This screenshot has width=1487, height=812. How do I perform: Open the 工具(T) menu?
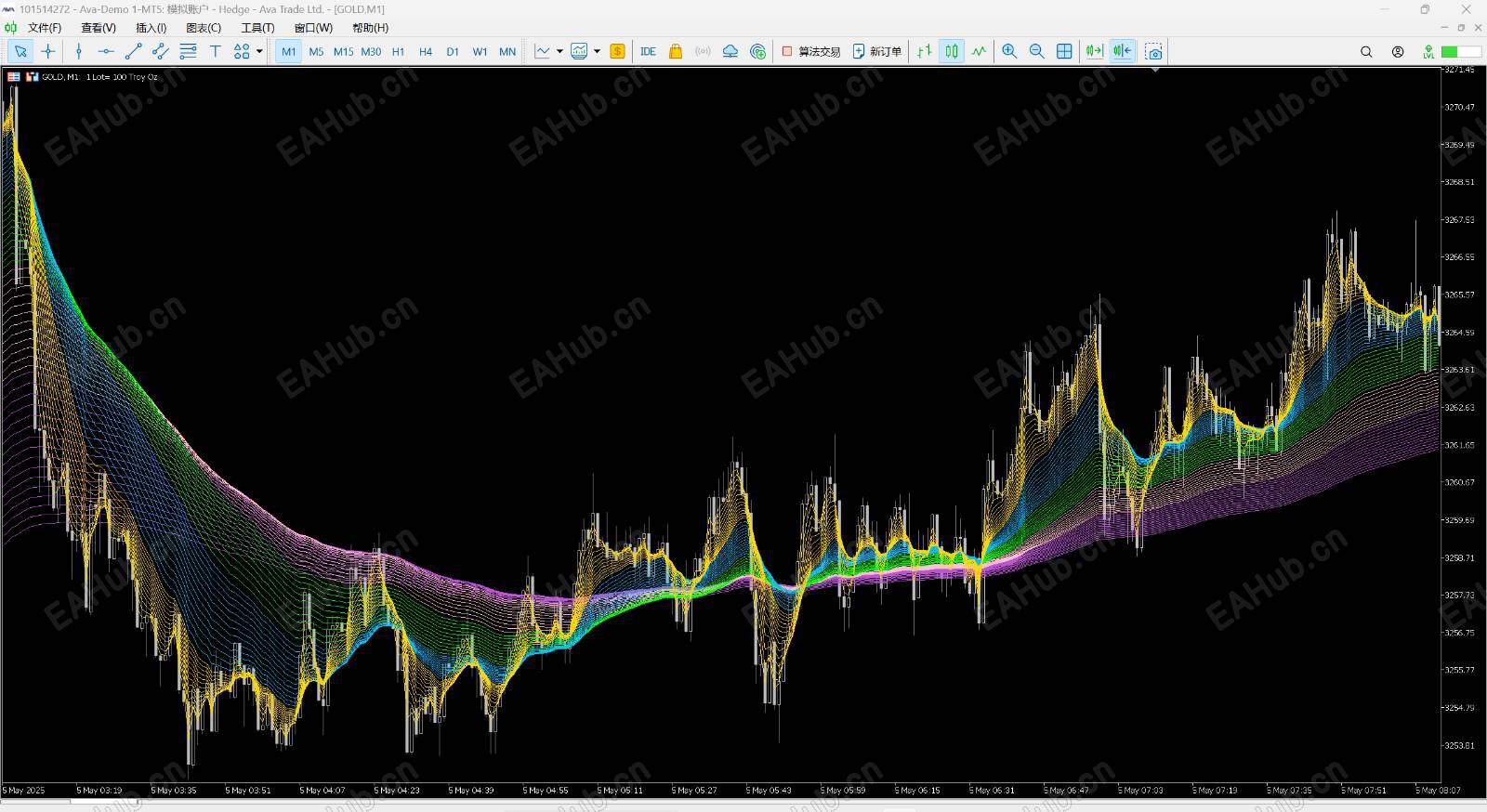click(257, 28)
